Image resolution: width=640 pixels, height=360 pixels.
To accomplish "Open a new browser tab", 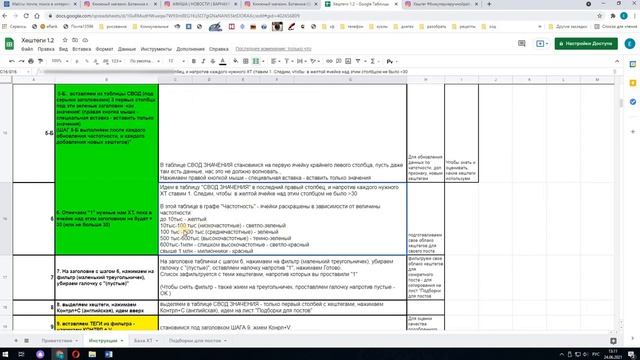I will point(489,4).
